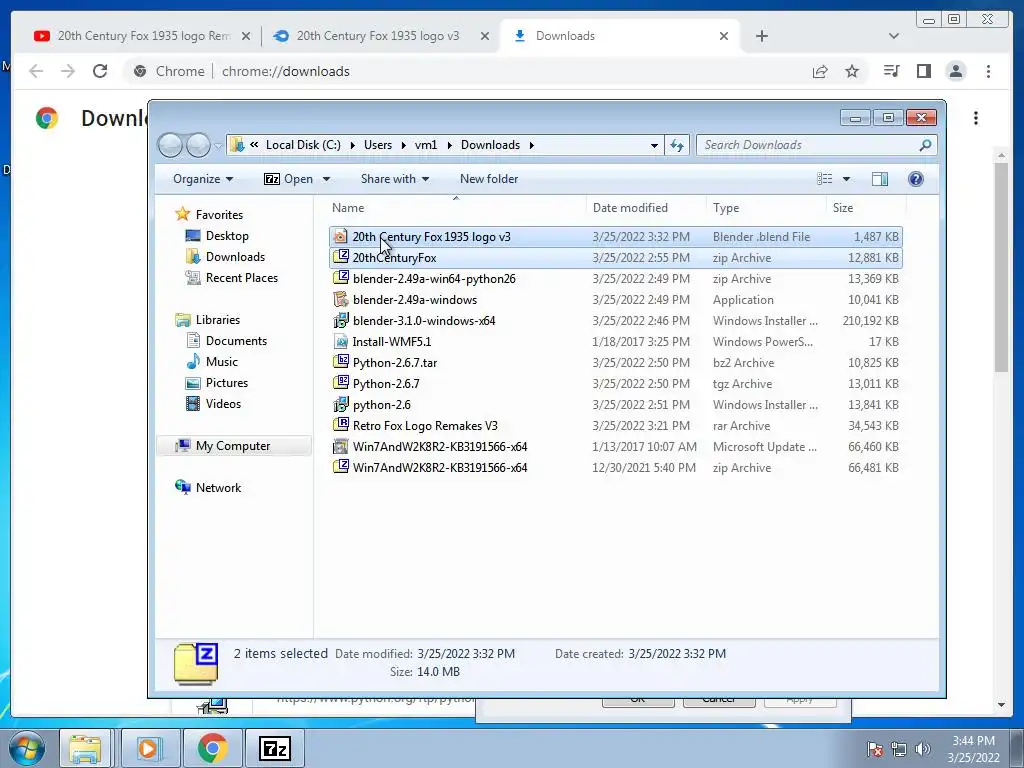The width and height of the screenshot is (1024, 768).
Task: Launch 7-Zip from the taskbar
Action: pos(274,748)
